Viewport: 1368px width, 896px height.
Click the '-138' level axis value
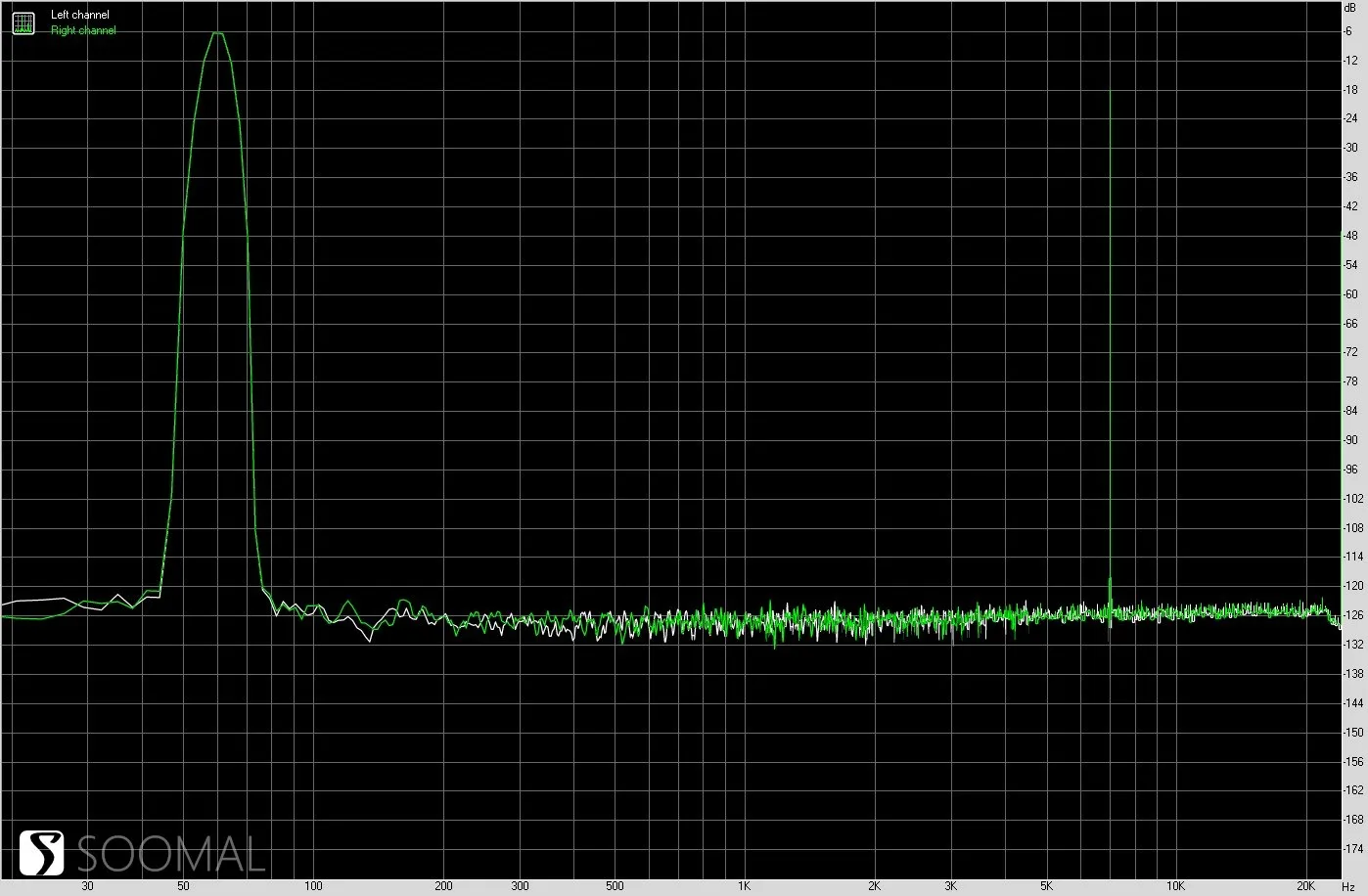coord(1352,674)
